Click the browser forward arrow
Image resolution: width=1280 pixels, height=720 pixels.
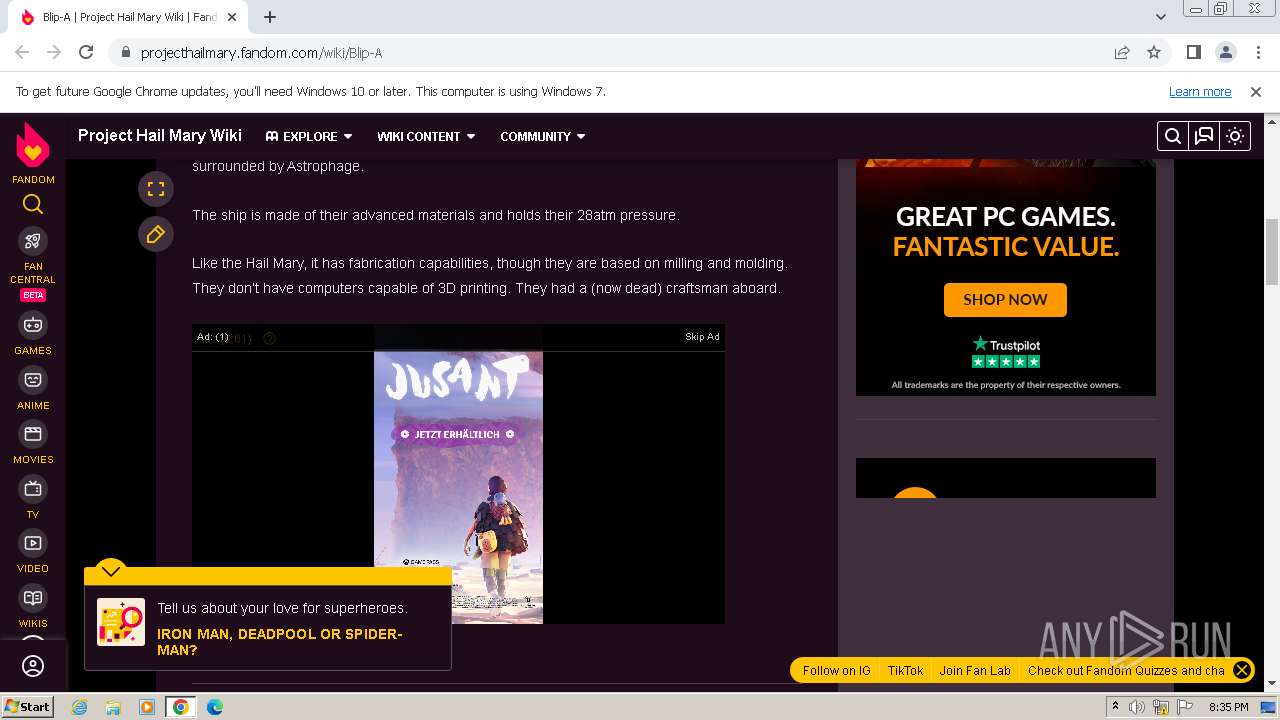[x=54, y=52]
